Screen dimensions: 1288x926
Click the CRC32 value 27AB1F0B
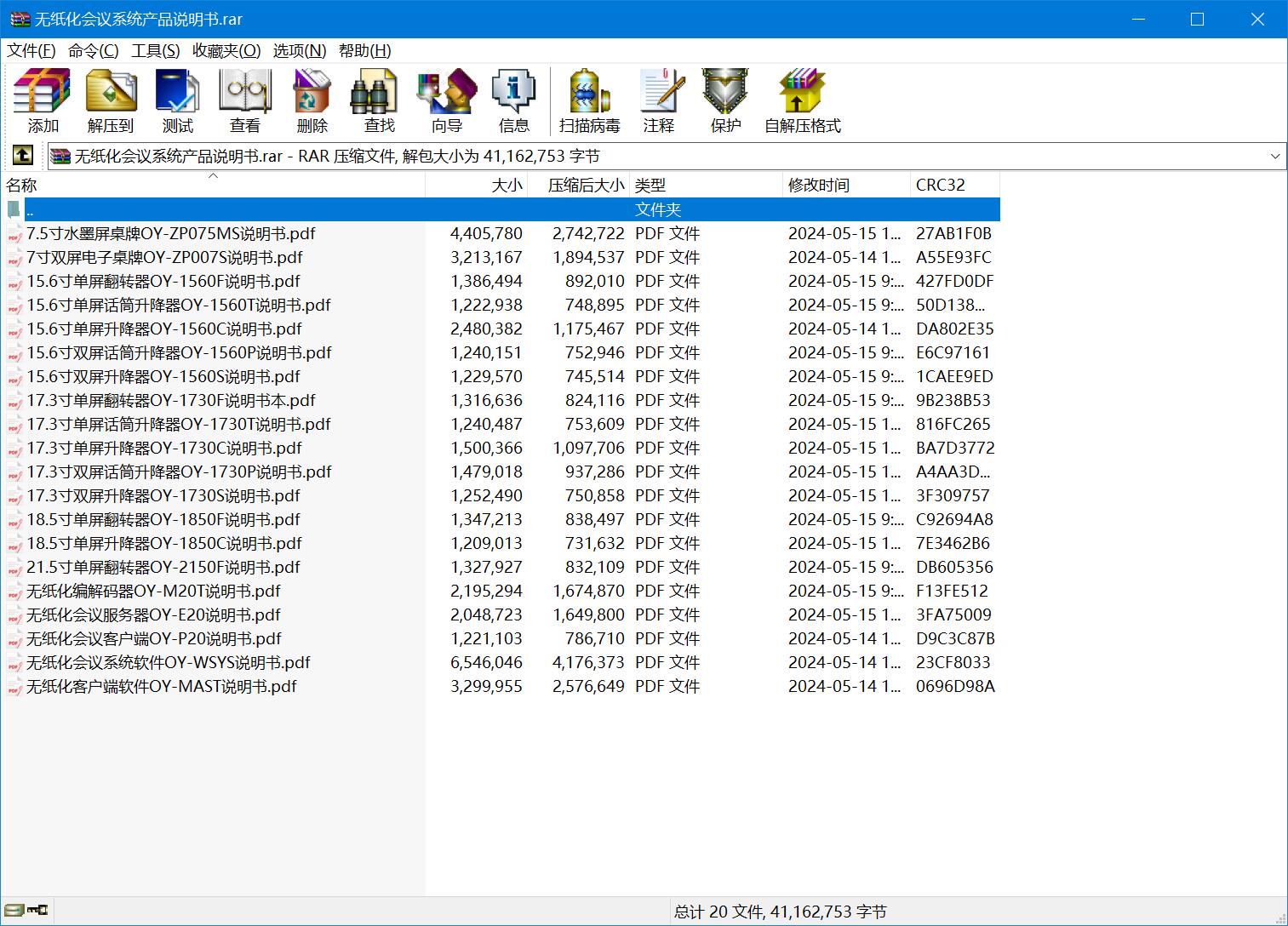(953, 234)
